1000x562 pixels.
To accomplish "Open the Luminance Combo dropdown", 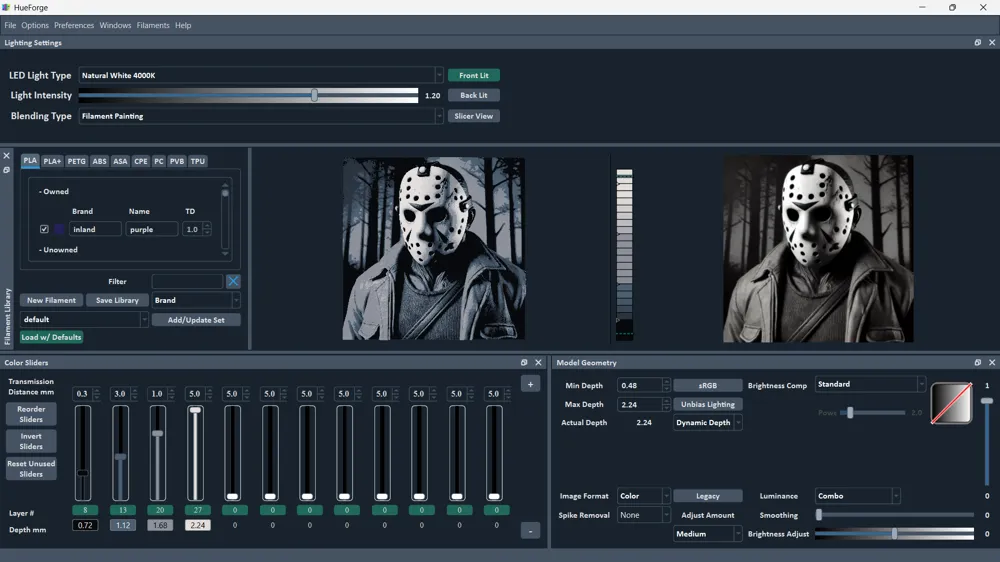I will tap(857, 496).
